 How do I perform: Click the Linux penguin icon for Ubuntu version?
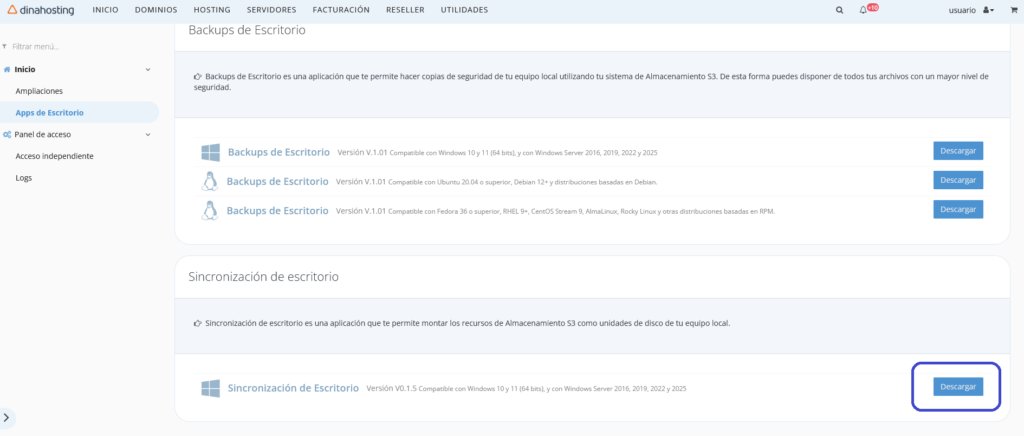(x=210, y=181)
